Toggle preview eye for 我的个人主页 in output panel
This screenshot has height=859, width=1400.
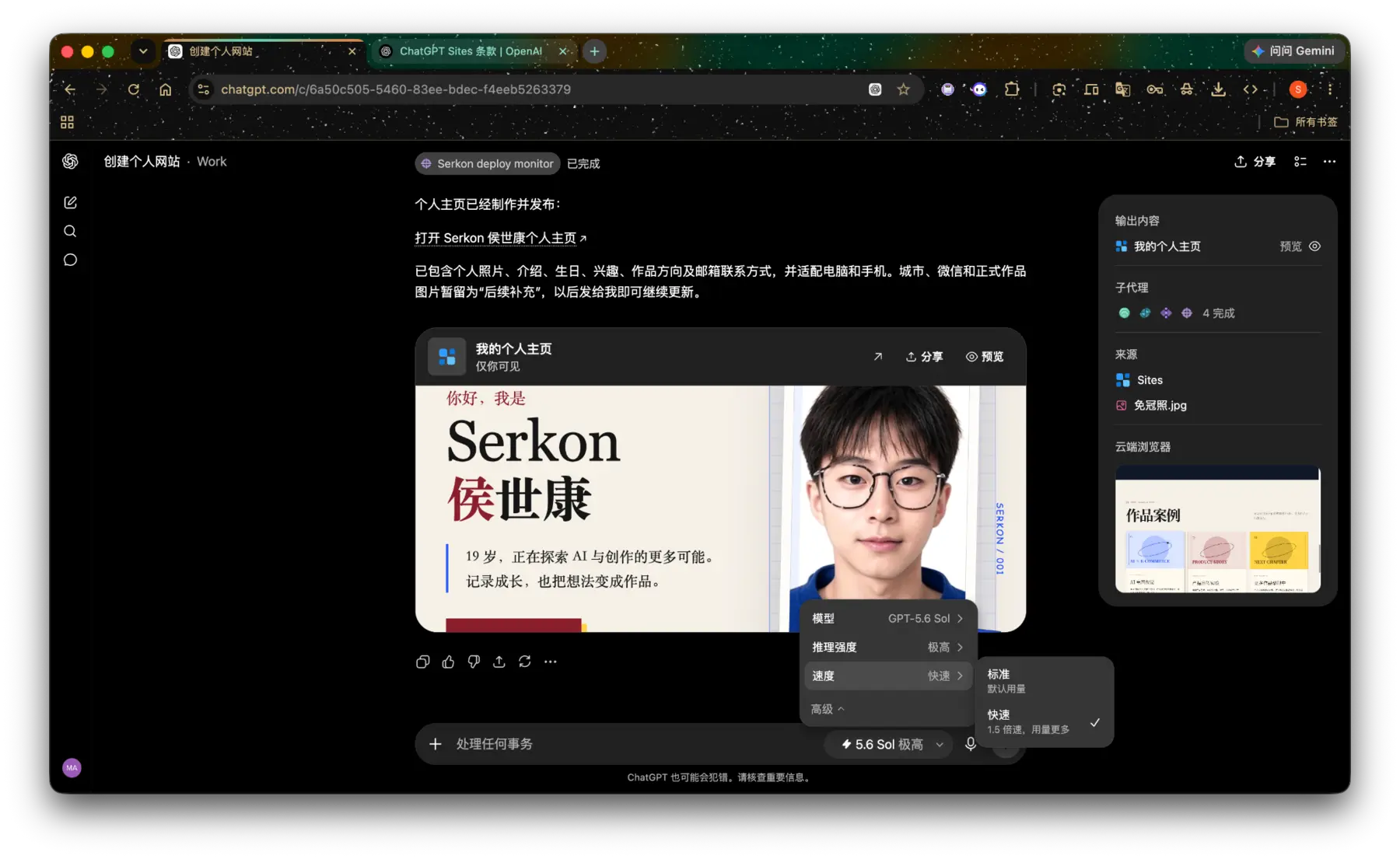[x=1314, y=246]
